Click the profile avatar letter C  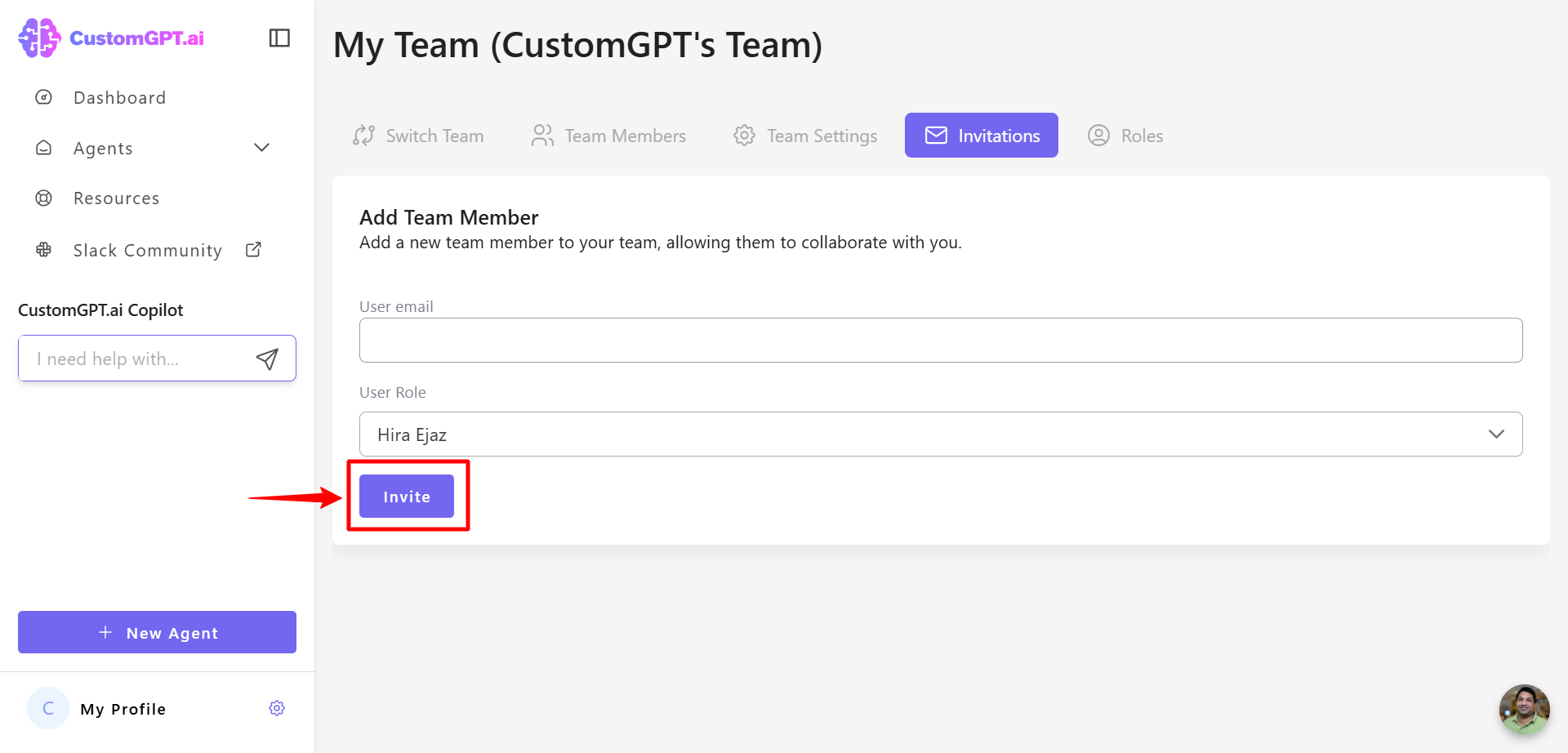pyautogui.click(x=48, y=708)
